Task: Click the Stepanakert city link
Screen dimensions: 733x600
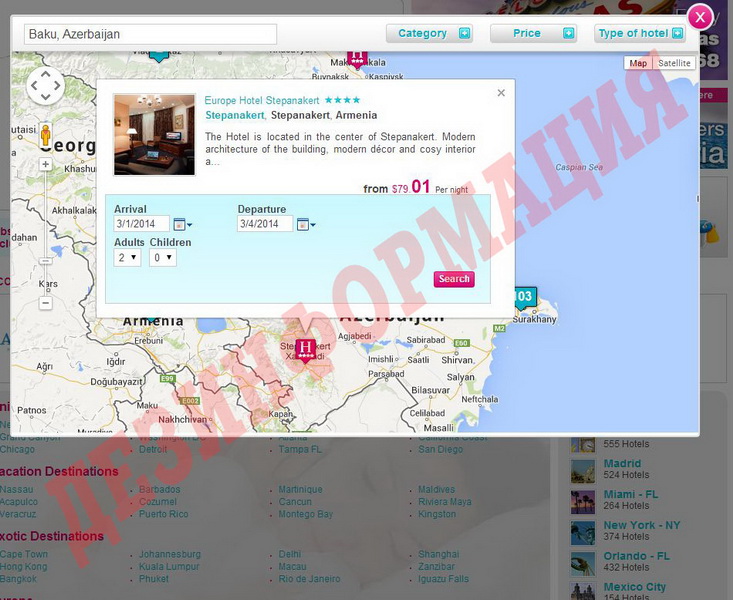Action: pos(235,115)
